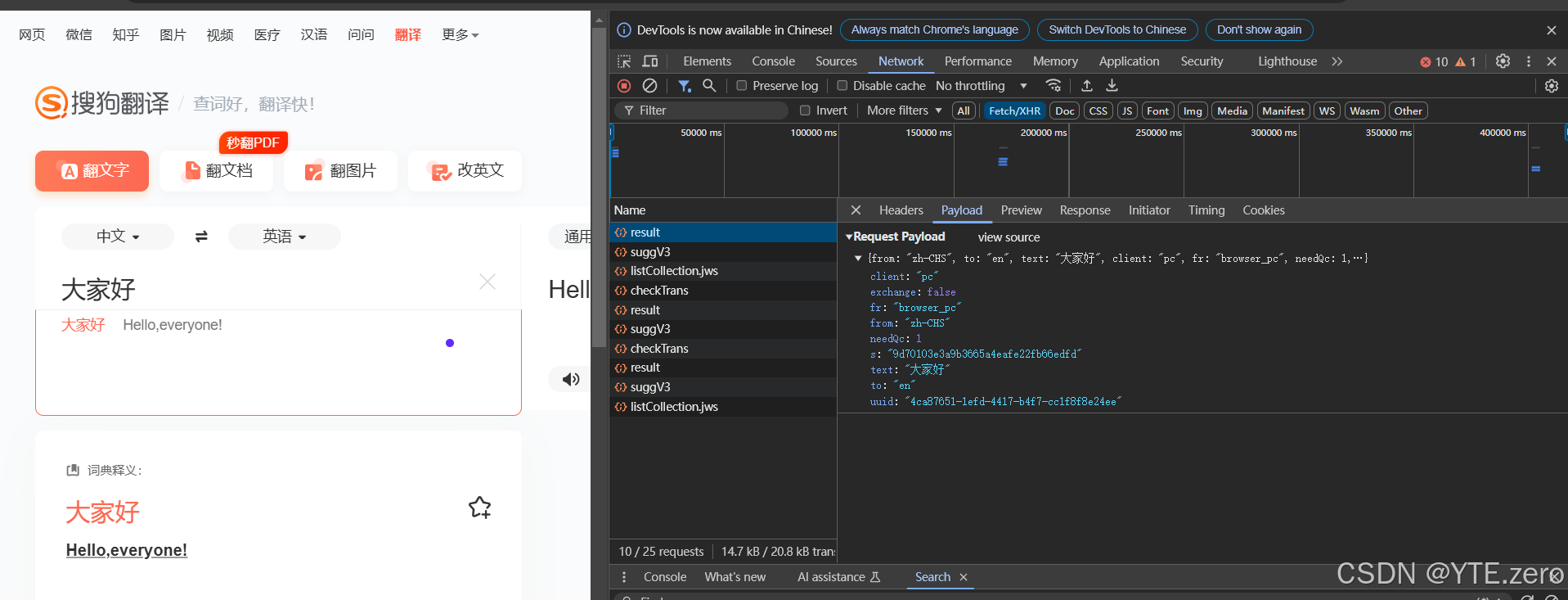Close the request details pane
The width and height of the screenshot is (1568, 600).
856,210
